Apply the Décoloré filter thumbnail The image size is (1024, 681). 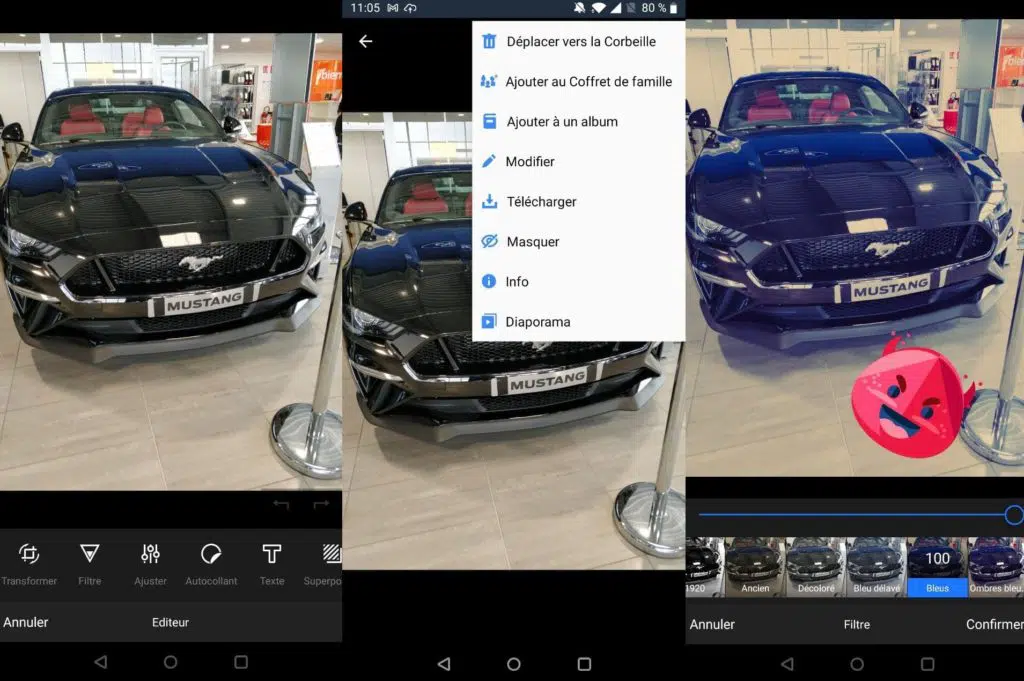point(816,567)
